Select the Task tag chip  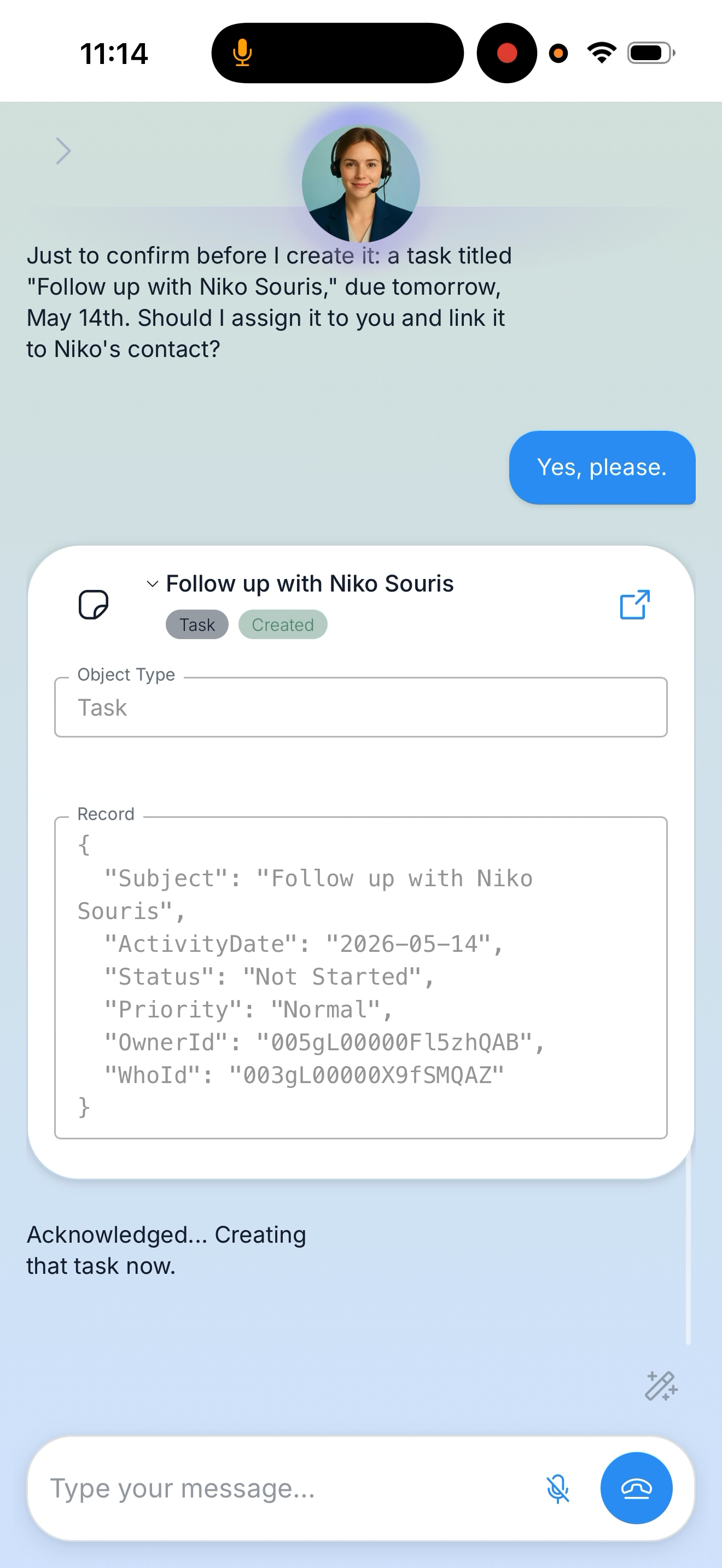coord(197,624)
